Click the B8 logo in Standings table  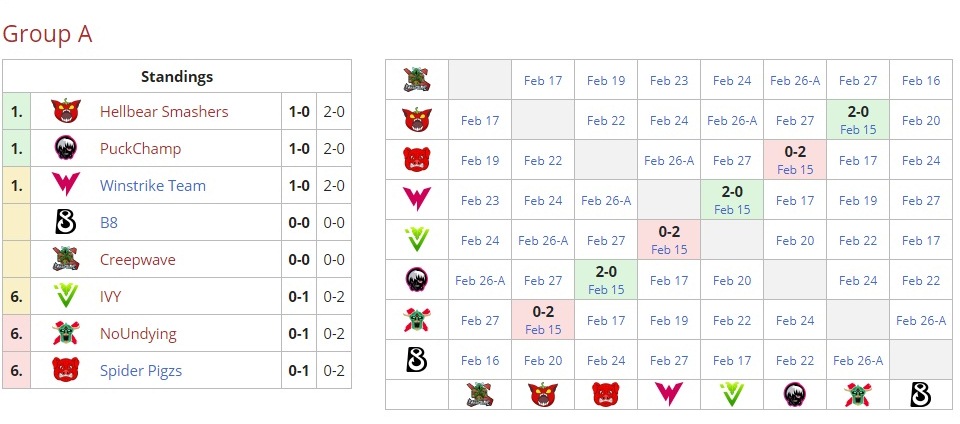[x=66, y=223]
